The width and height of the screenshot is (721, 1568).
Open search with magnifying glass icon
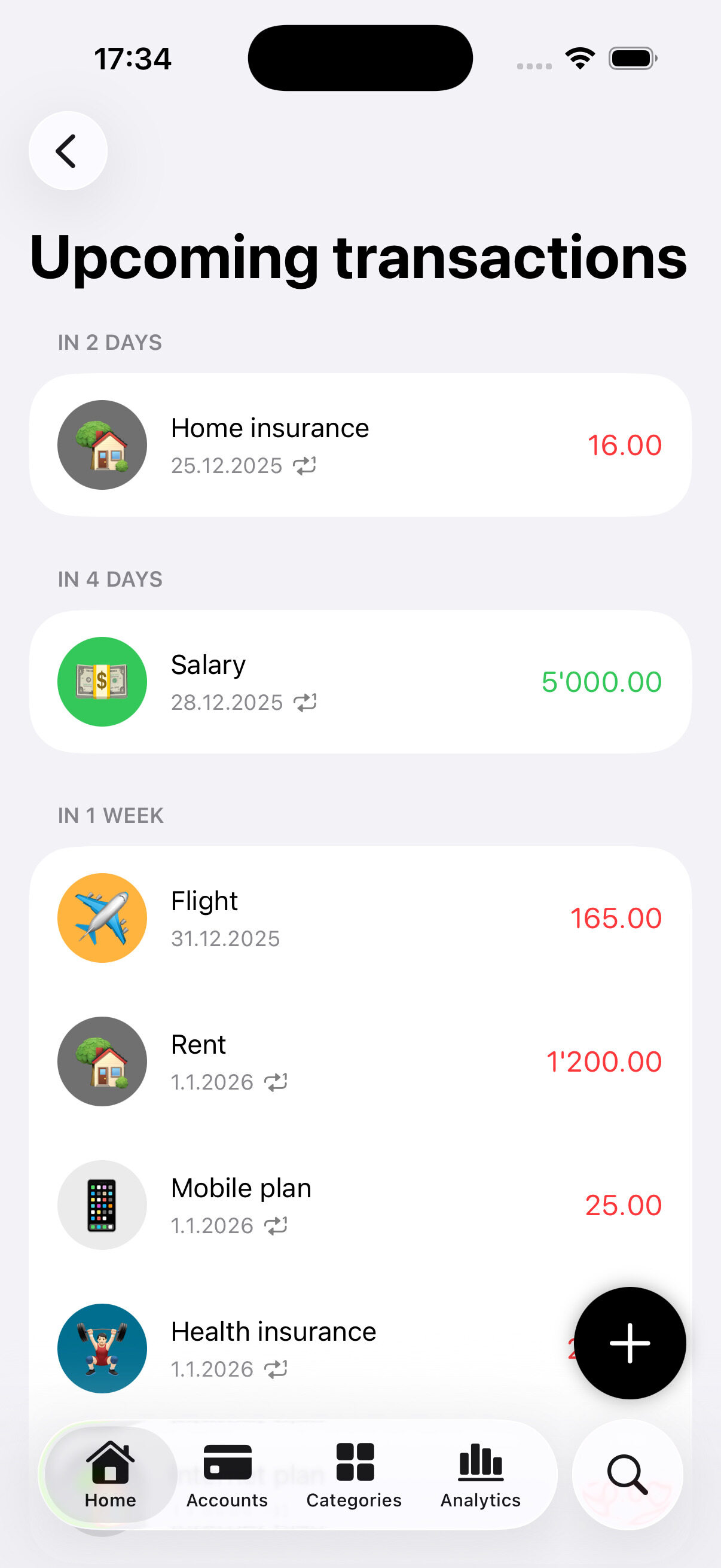(627, 1474)
